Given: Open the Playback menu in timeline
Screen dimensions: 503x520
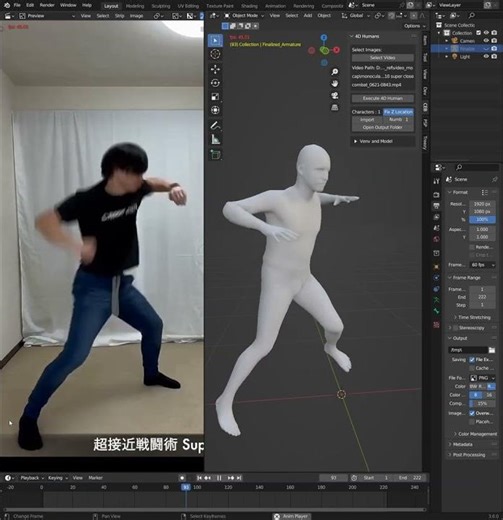Looking at the screenshot, I should click(31, 478).
